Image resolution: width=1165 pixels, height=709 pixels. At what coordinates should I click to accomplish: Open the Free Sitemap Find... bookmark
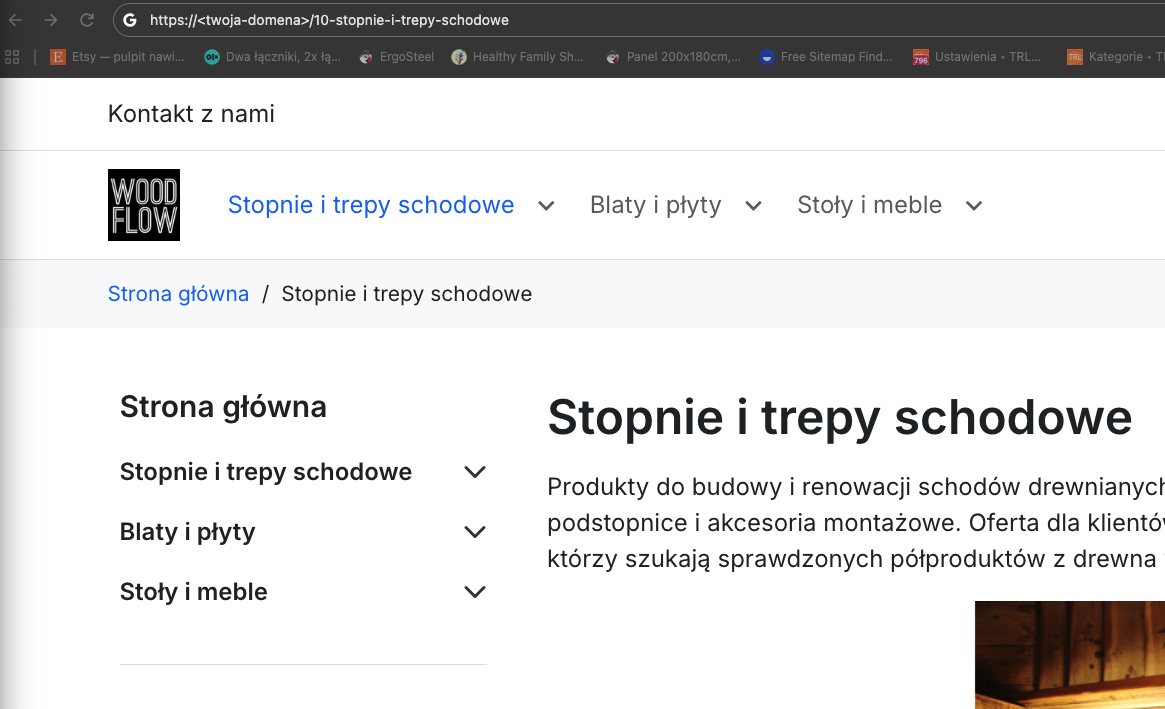coord(826,56)
